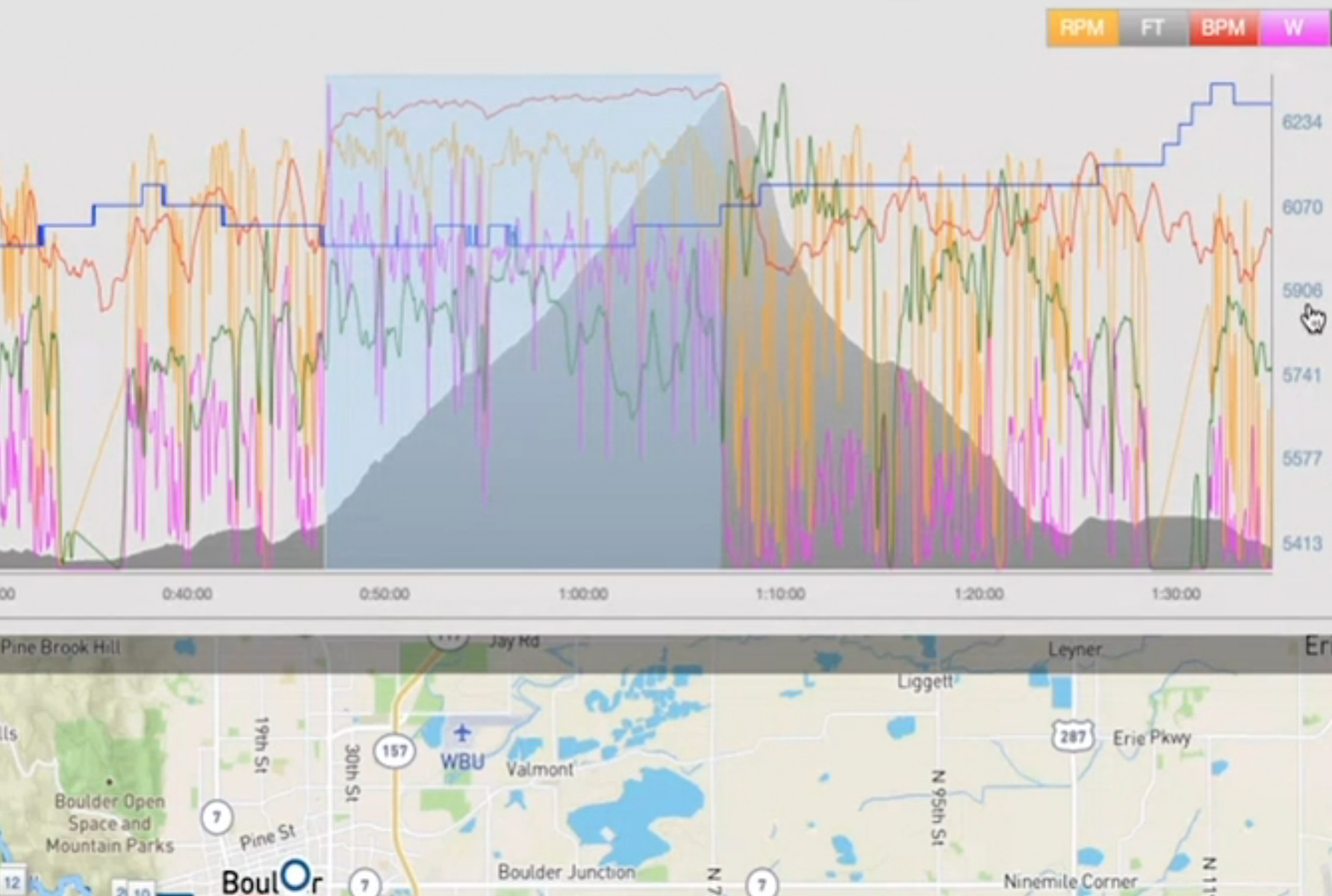Click the Route 7 shield near Boulder Open Space
Image resolution: width=1332 pixels, height=896 pixels.
[x=217, y=818]
